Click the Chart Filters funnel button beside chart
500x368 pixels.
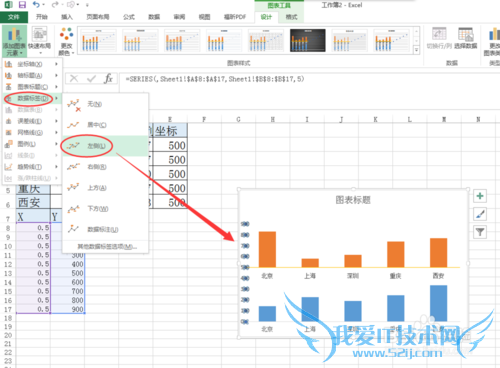pyautogui.click(x=480, y=232)
